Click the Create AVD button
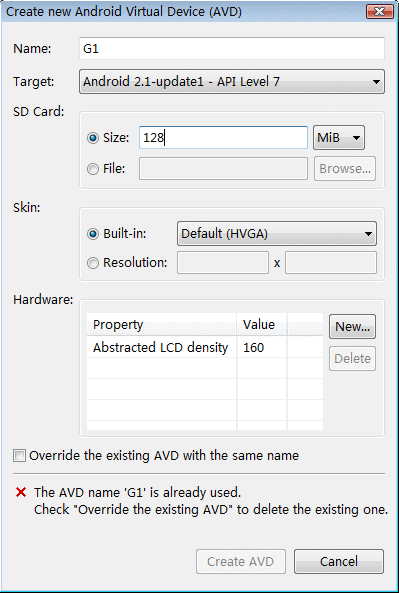 tap(241, 562)
